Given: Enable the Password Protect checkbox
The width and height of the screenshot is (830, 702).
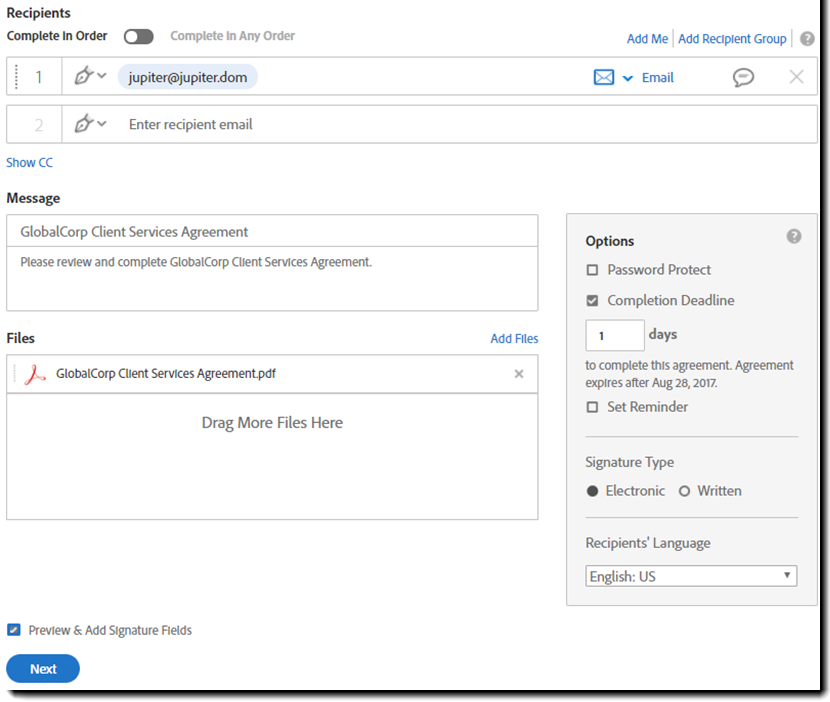Looking at the screenshot, I should (x=593, y=270).
